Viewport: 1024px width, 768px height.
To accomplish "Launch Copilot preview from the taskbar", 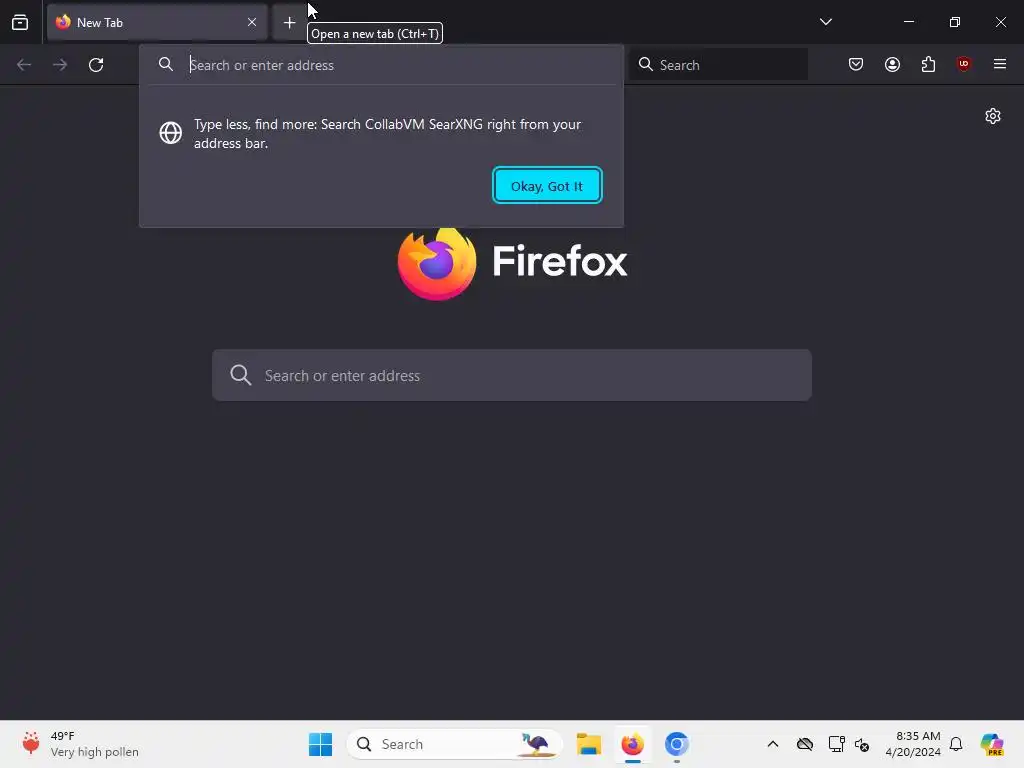I will [992, 744].
